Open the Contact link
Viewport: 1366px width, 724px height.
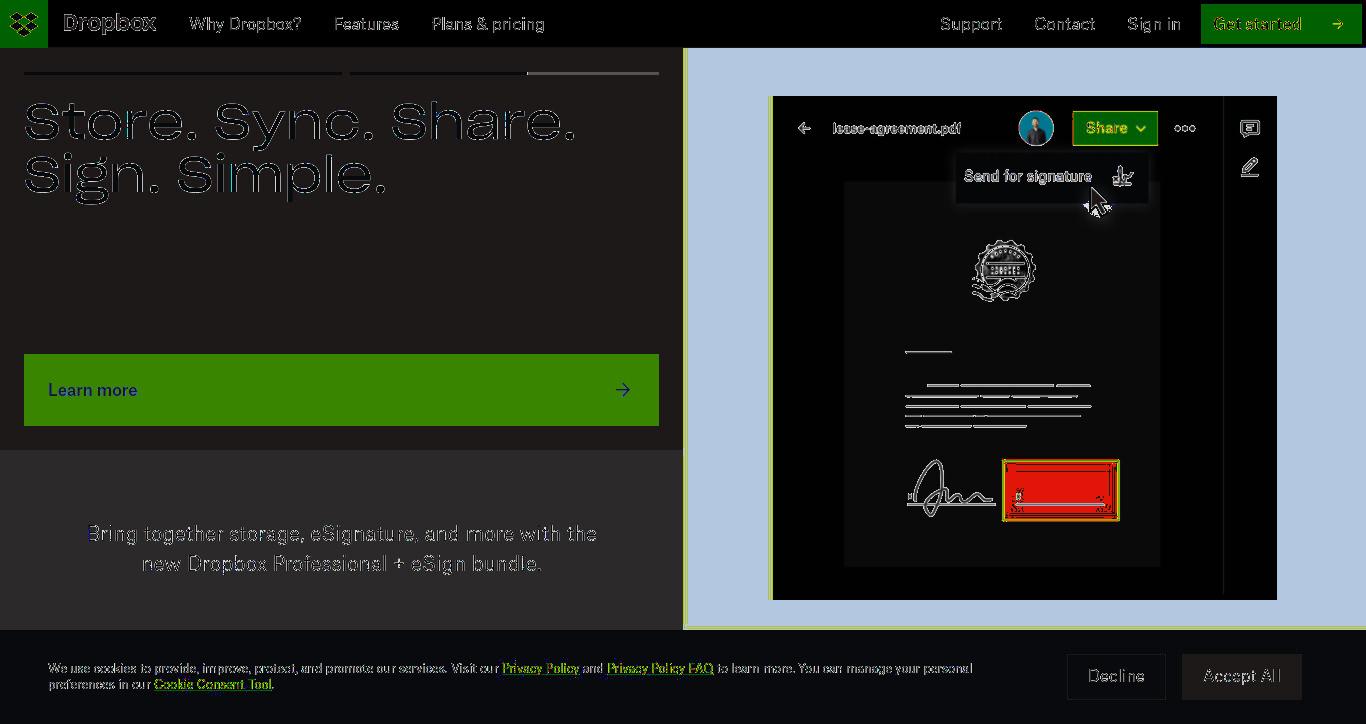click(x=1064, y=24)
